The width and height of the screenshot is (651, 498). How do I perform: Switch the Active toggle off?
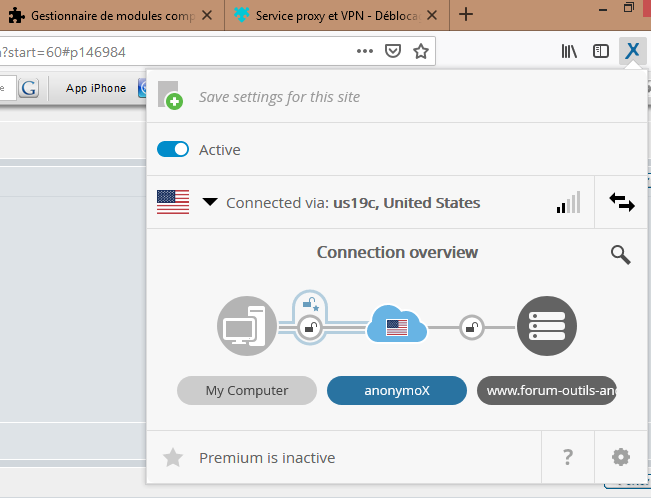click(173, 149)
